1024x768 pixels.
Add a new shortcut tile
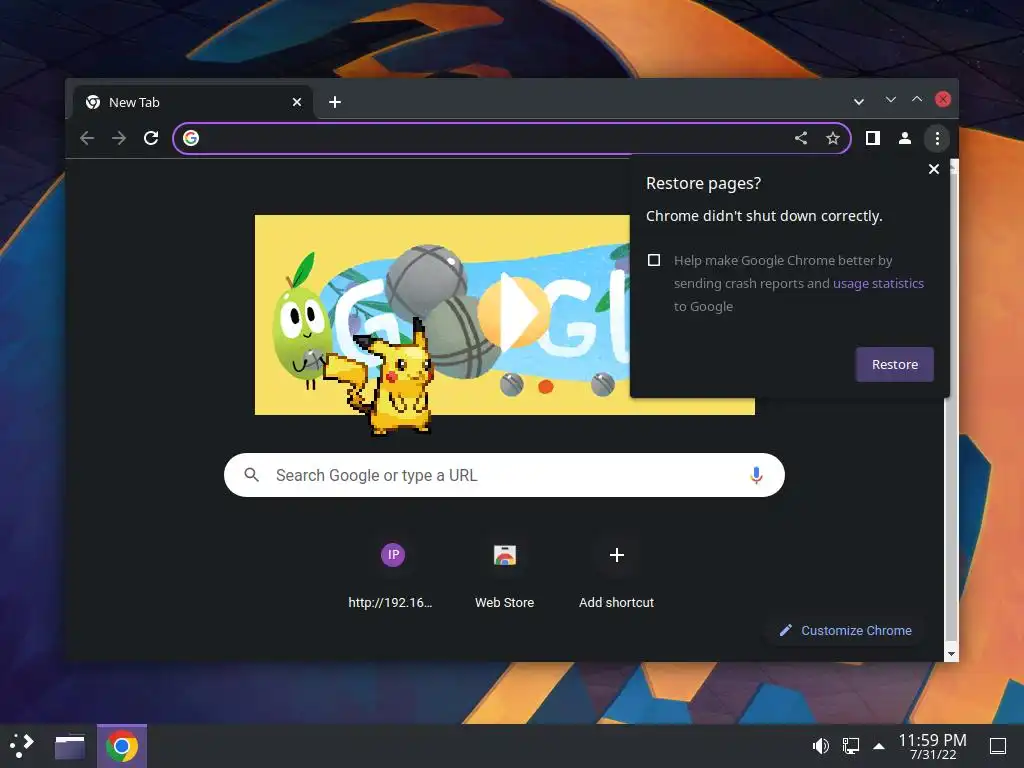click(616, 575)
